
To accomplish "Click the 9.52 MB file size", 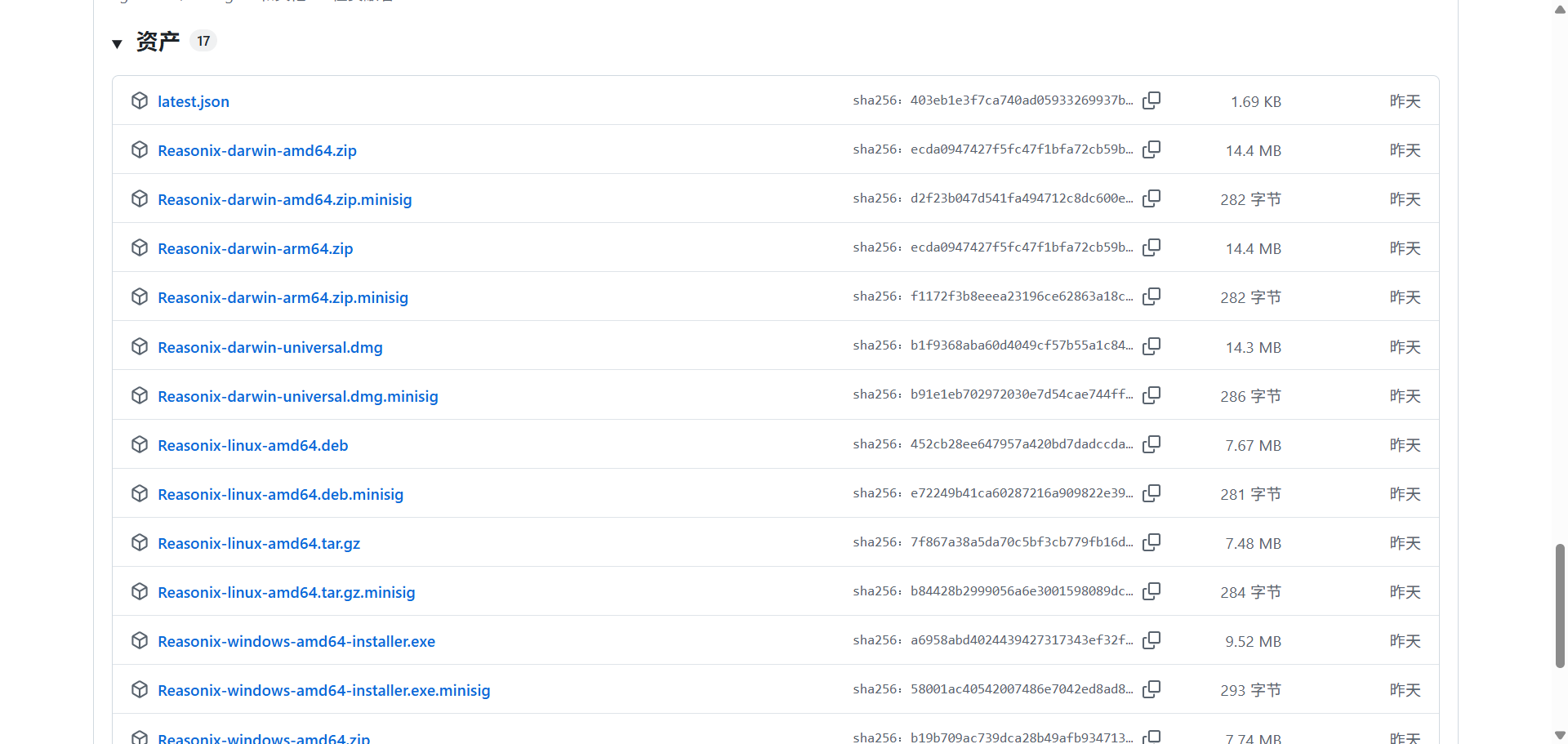I will coord(1254,642).
